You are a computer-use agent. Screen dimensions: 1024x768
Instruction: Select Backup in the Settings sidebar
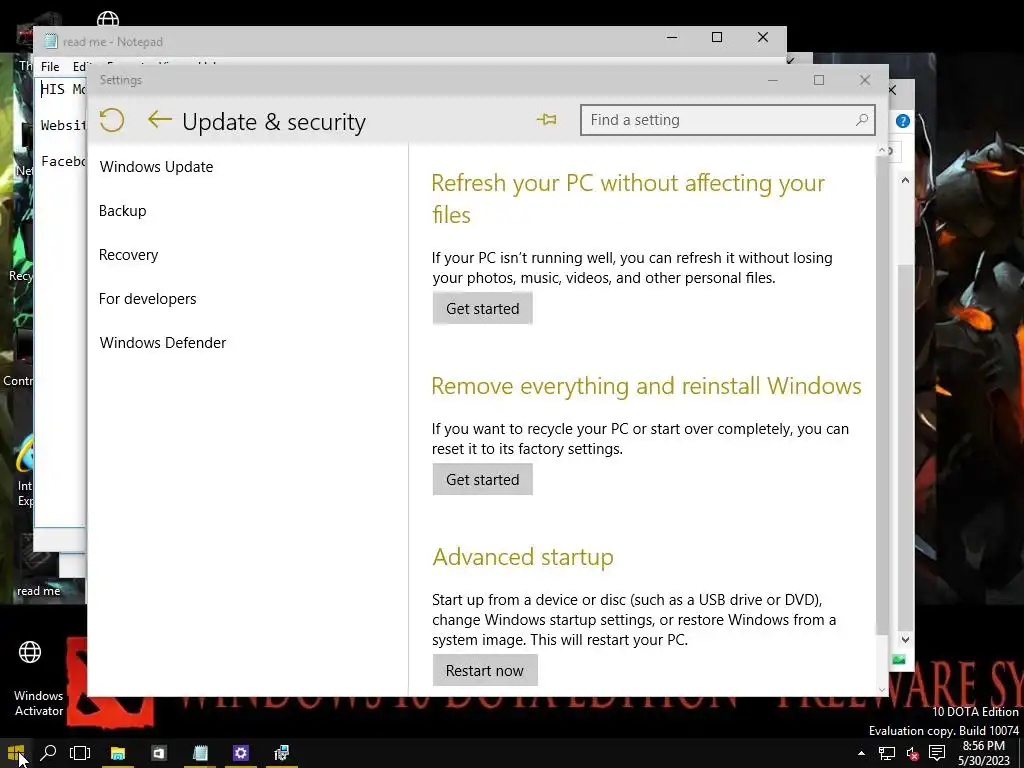(x=123, y=211)
